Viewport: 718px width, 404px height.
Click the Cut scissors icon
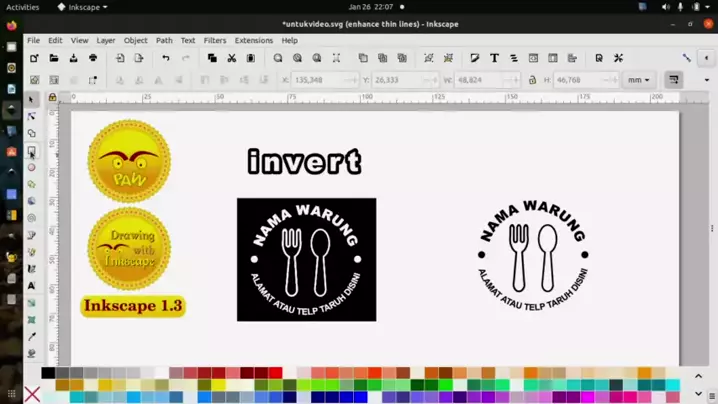click(231, 58)
